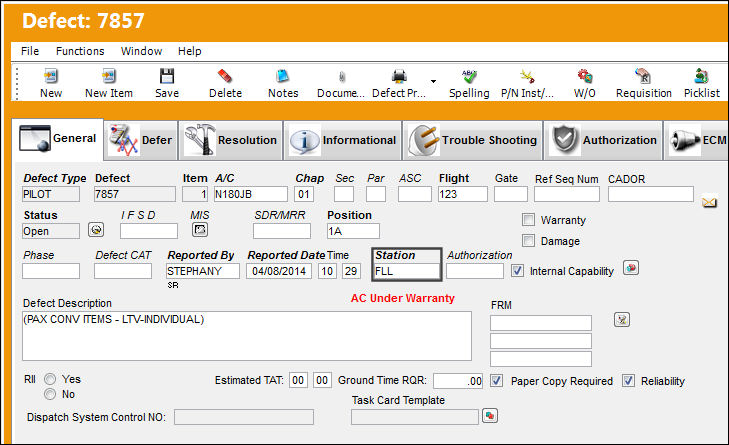The height and width of the screenshot is (445, 729).
Task: Click the Ref Seq Num field
Action: click(567, 194)
